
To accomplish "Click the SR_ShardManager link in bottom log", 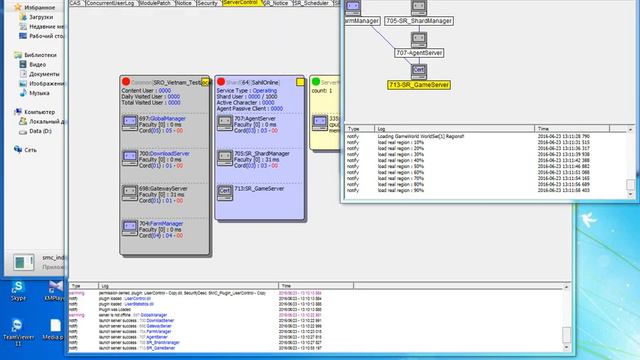I will coord(163,342).
